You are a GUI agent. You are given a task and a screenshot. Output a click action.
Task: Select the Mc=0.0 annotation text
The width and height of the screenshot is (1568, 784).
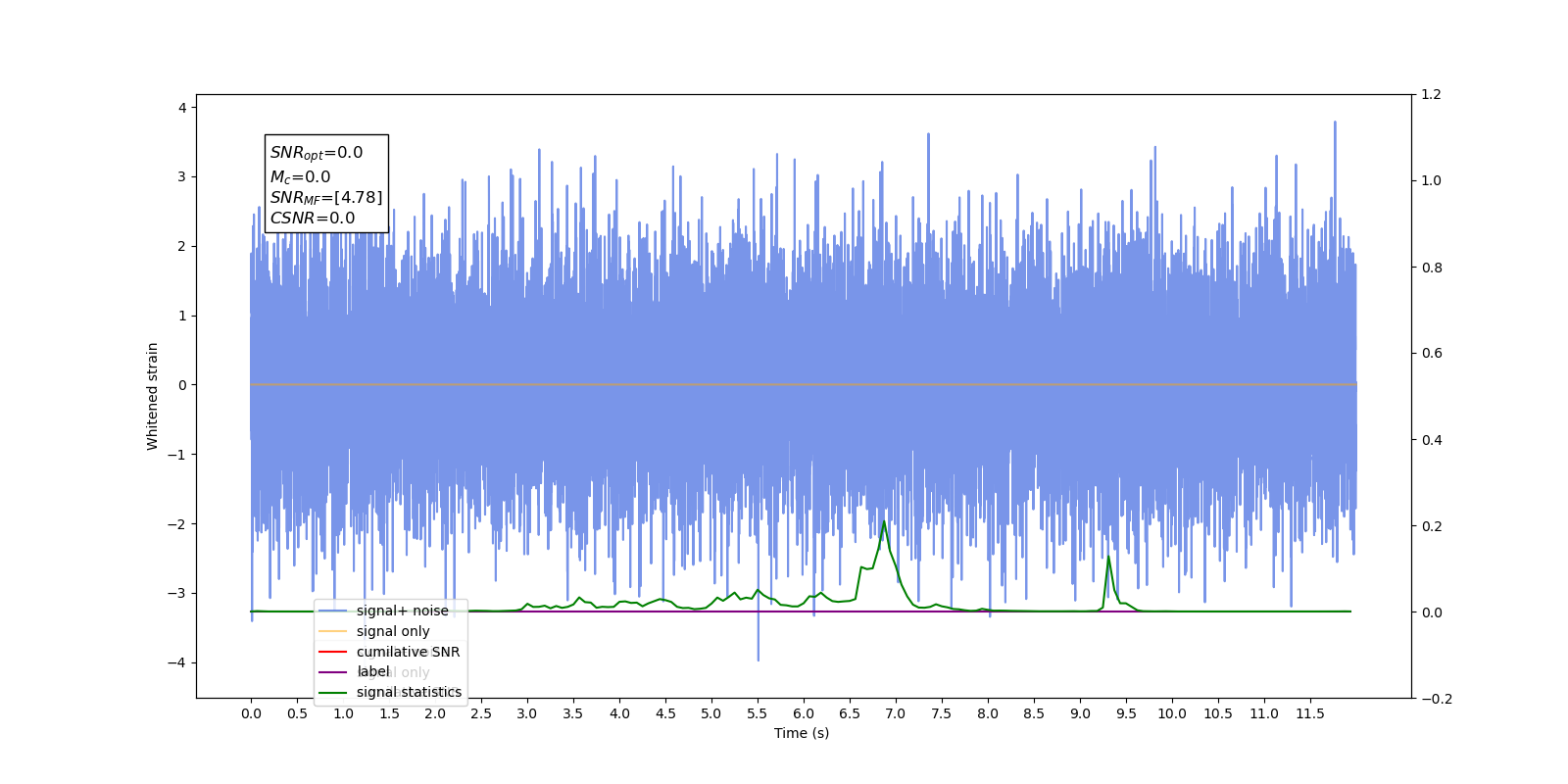(x=300, y=176)
